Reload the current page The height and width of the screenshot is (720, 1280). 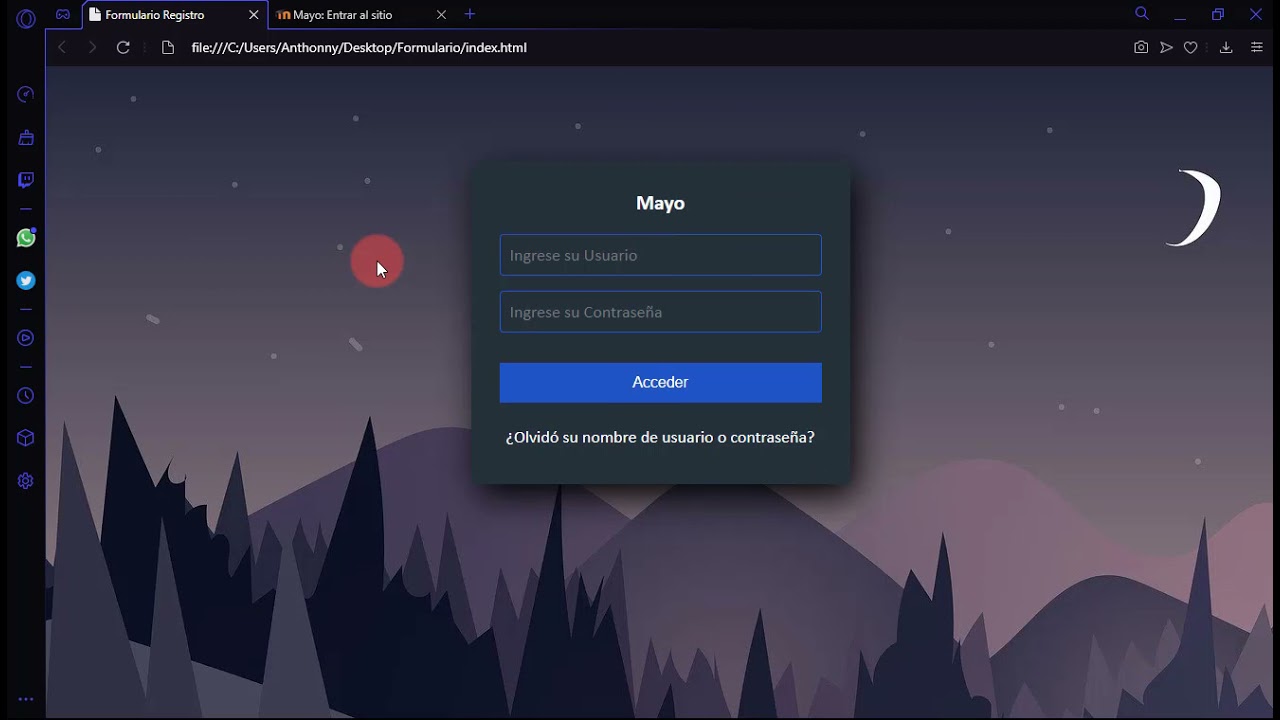(x=123, y=47)
